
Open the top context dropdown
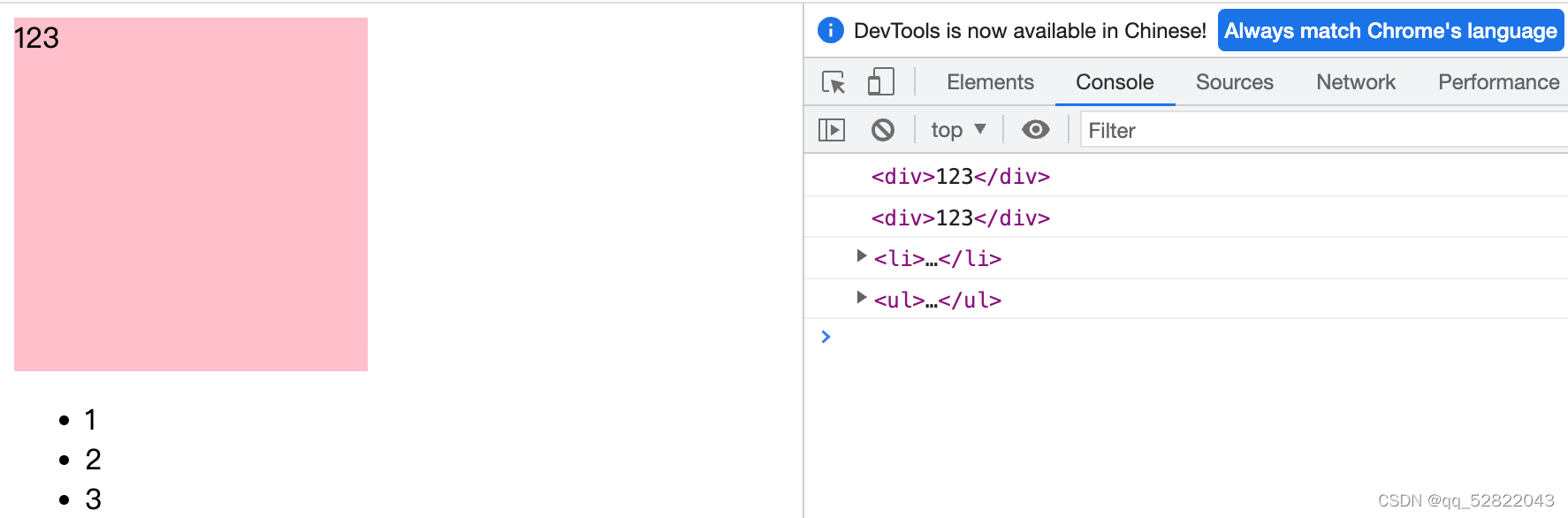click(958, 130)
